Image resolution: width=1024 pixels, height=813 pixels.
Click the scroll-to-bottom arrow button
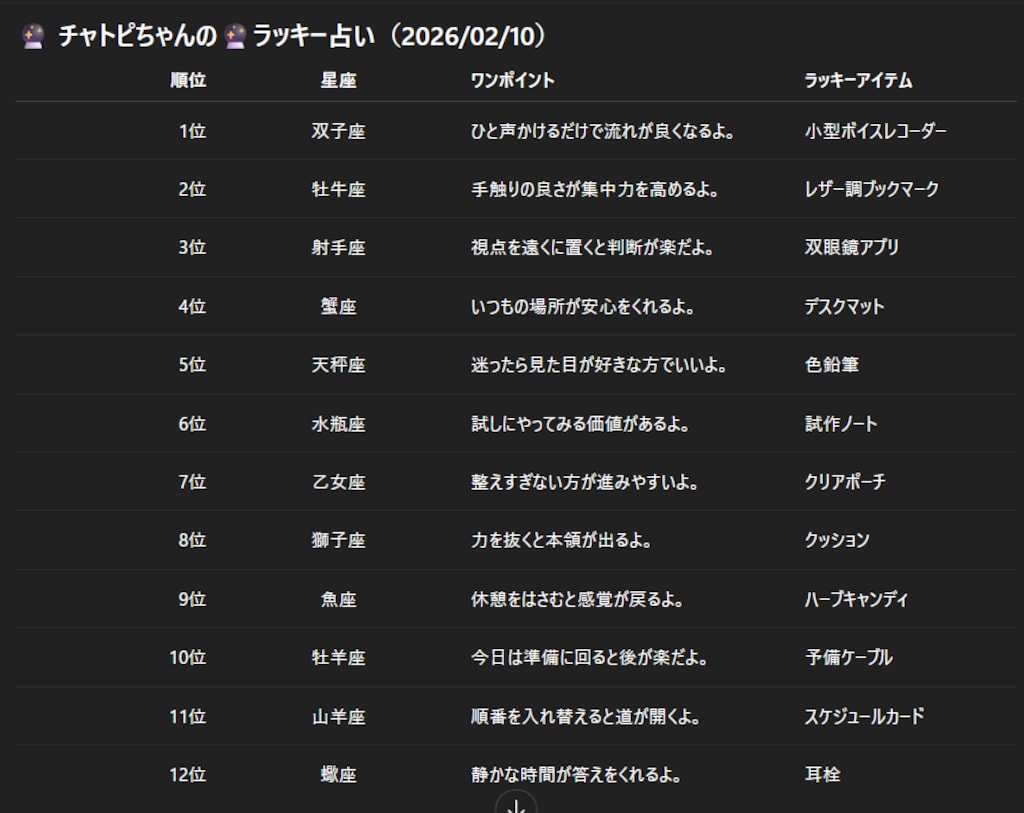tap(516, 804)
